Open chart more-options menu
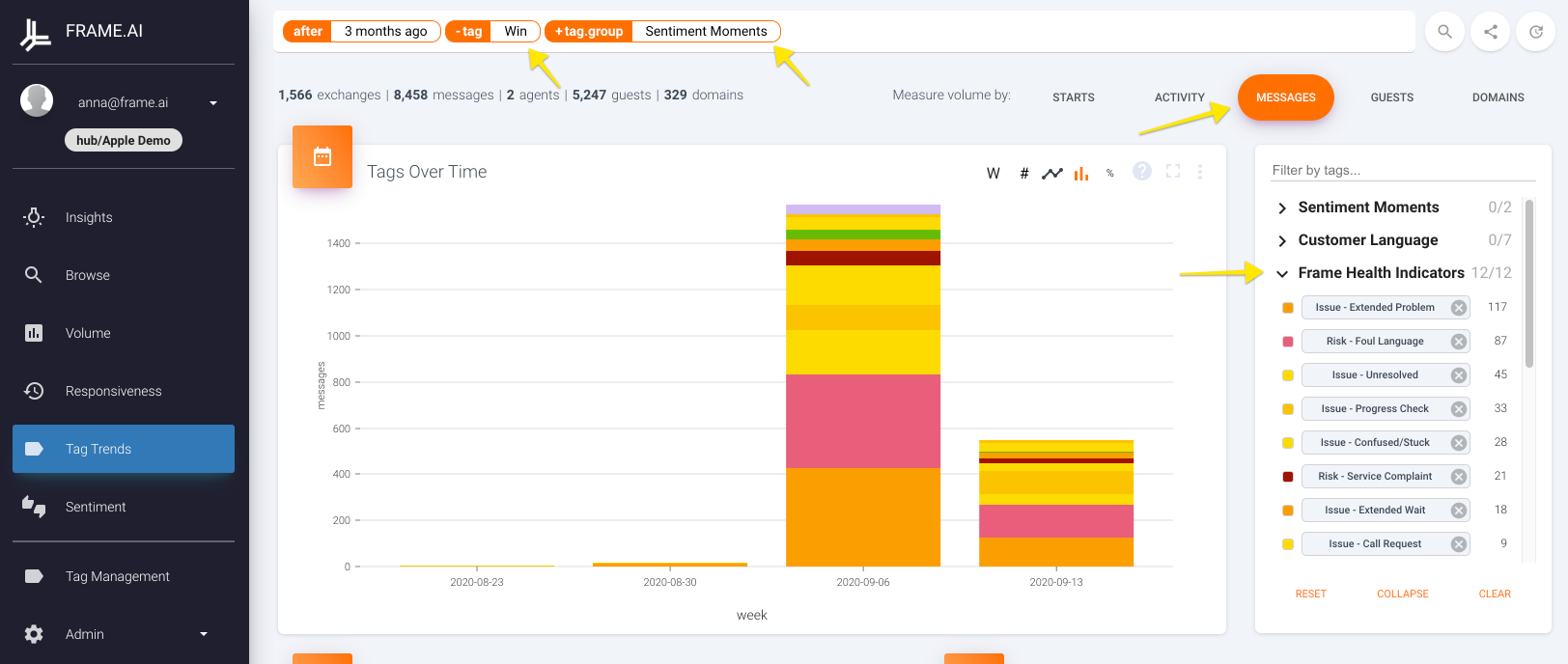This screenshot has height=664, width=1568. click(x=1200, y=171)
